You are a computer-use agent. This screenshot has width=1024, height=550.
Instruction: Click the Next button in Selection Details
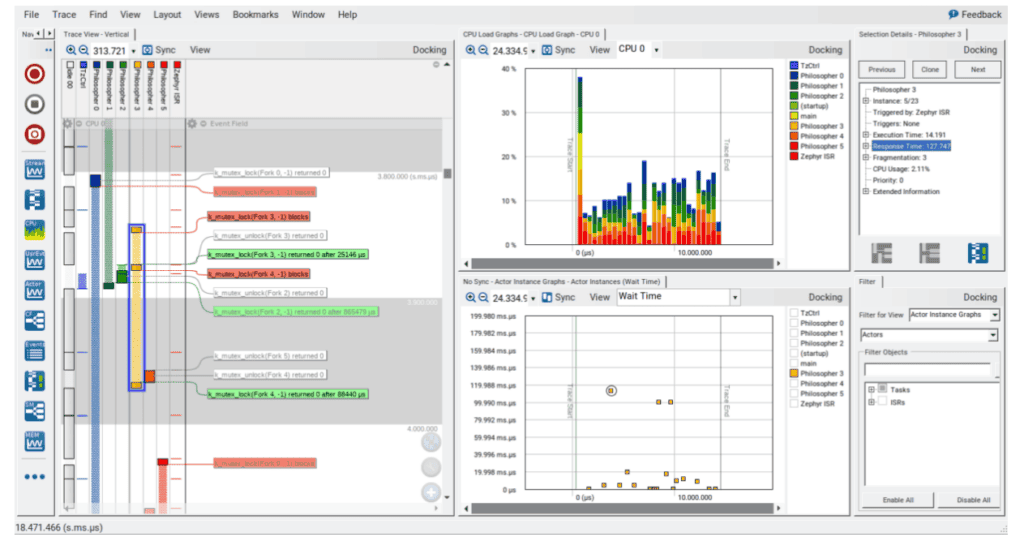[978, 70]
